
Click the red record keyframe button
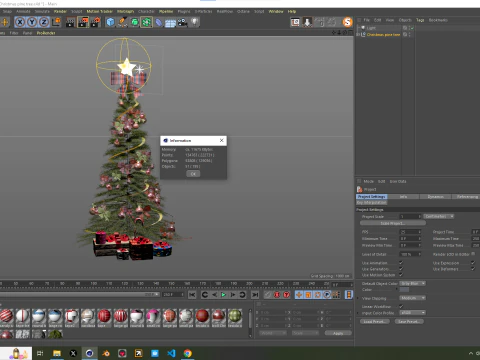[277, 295]
